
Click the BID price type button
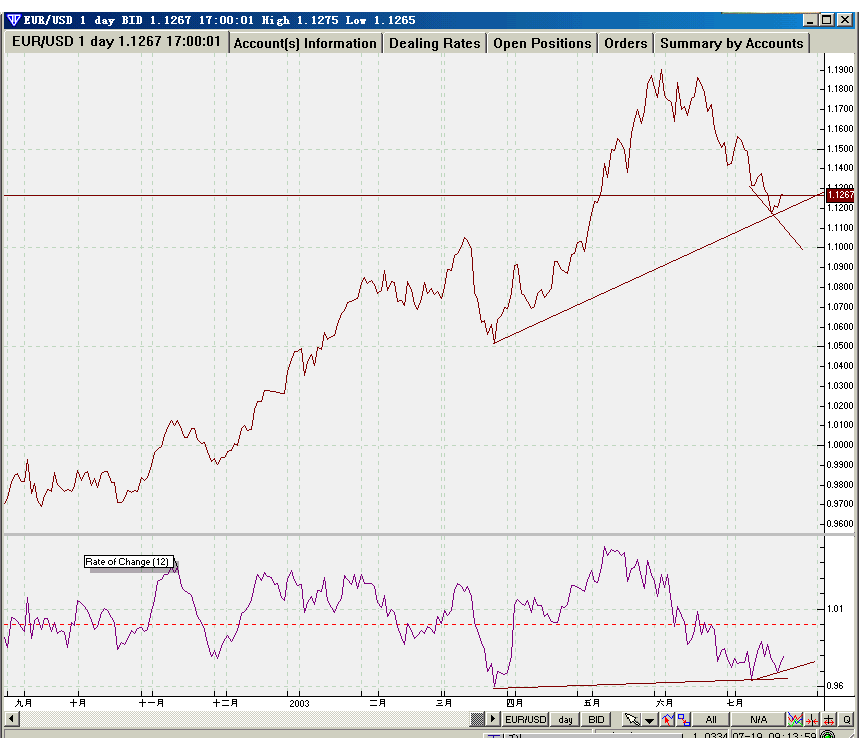pos(596,719)
